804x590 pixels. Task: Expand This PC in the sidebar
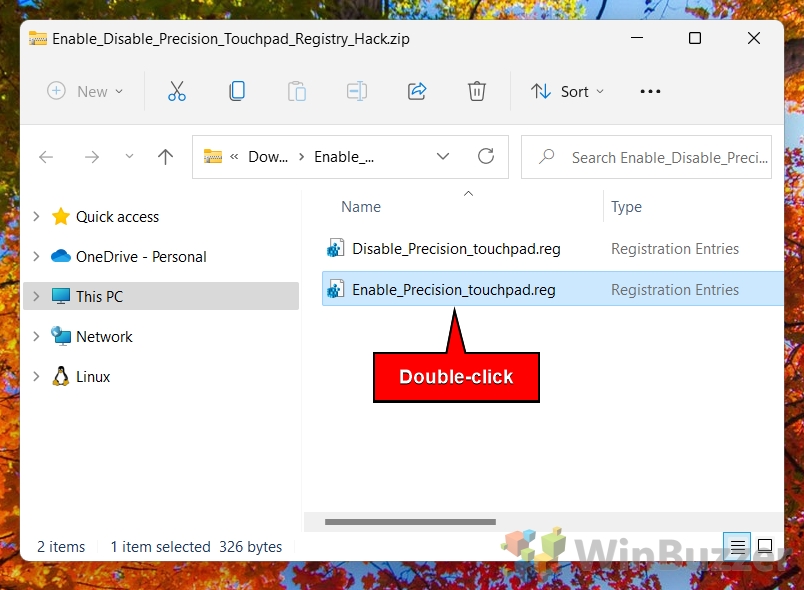click(36, 296)
